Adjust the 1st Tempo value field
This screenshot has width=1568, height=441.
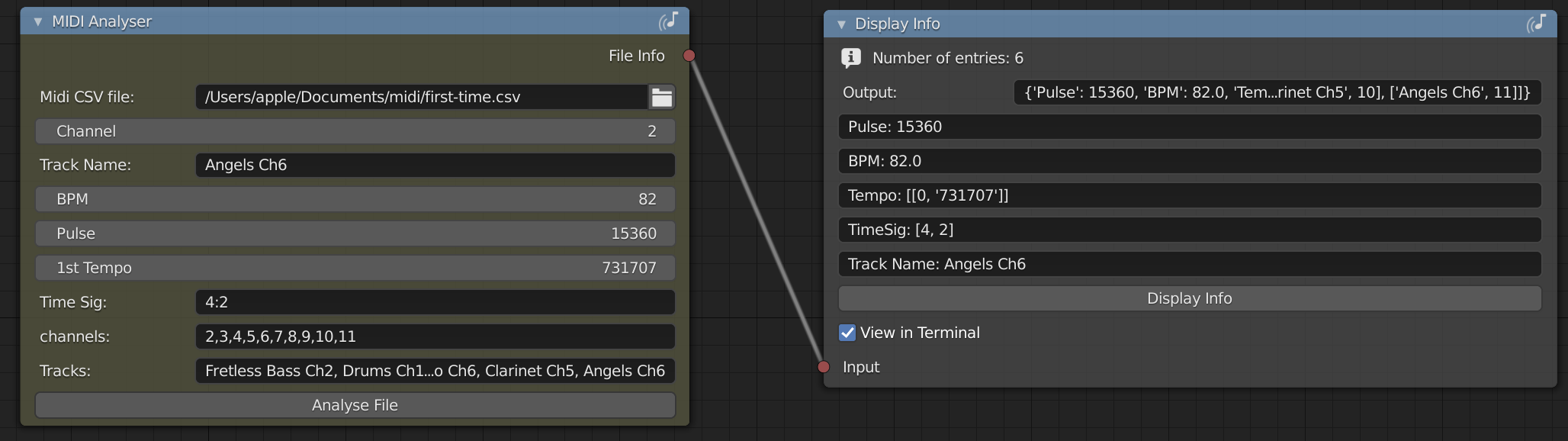355,268
